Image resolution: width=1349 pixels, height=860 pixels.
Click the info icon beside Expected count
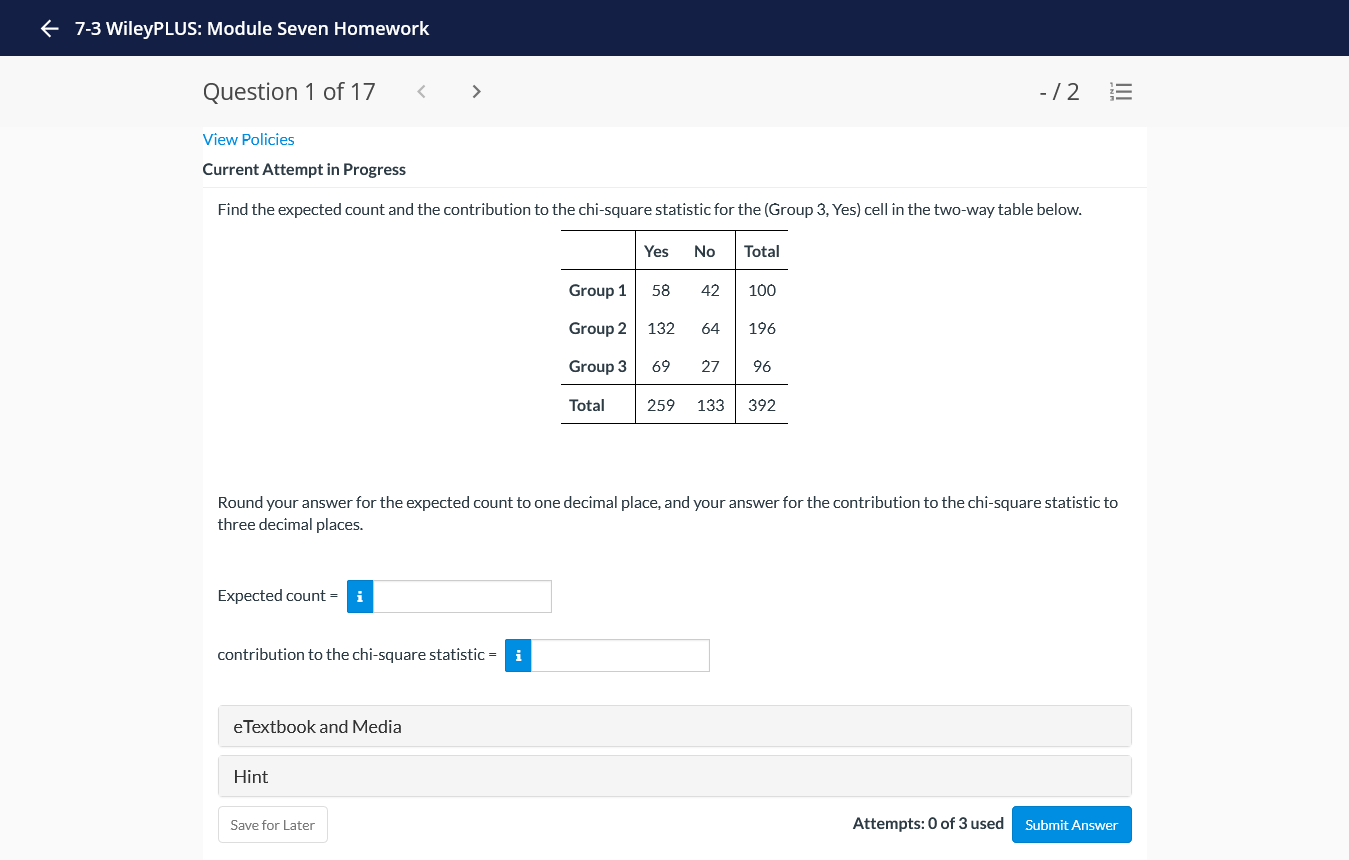(x=359, y=596)
